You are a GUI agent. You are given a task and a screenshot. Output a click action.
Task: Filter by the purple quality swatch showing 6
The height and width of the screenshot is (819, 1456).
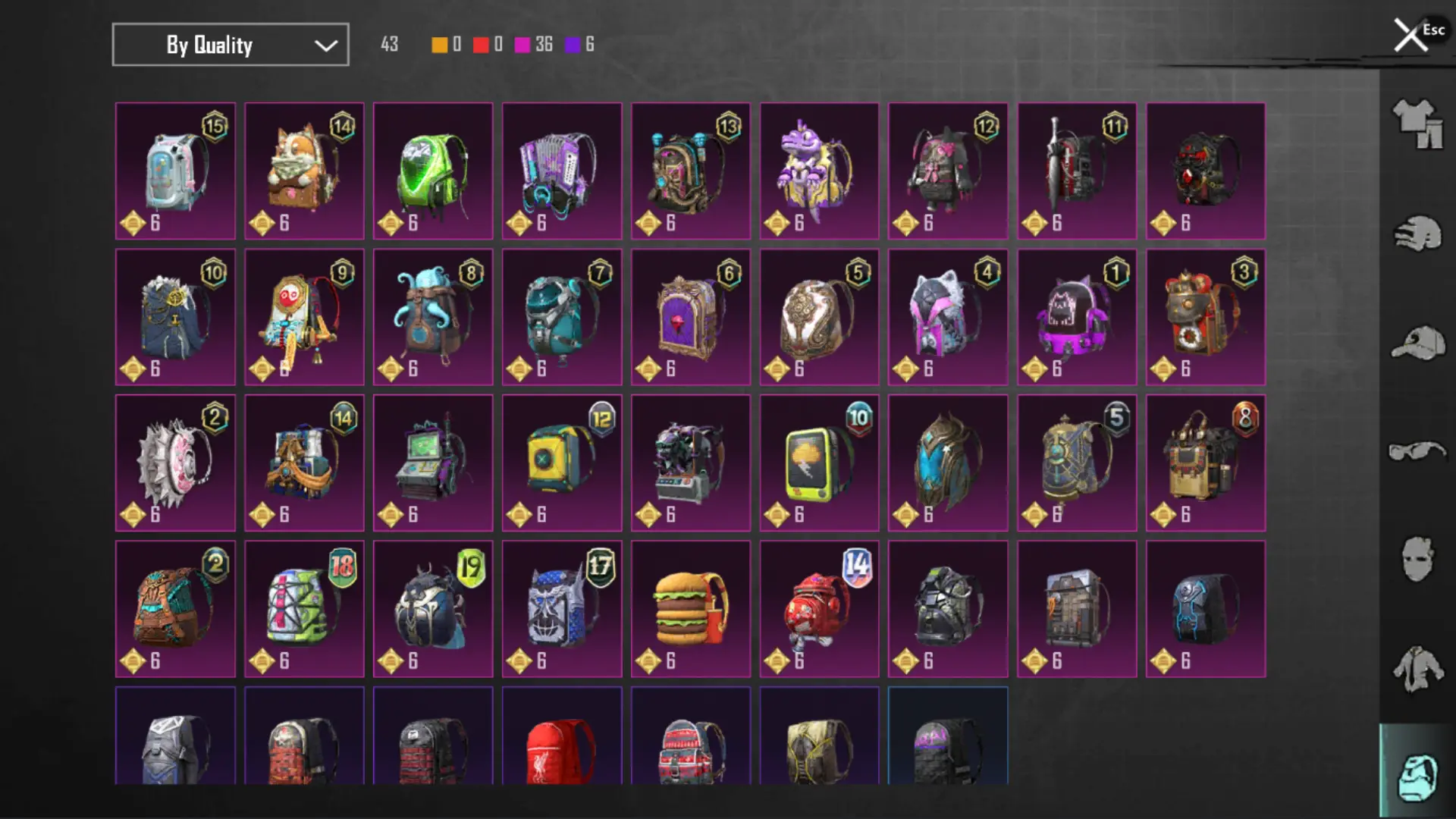pos(573,45)
